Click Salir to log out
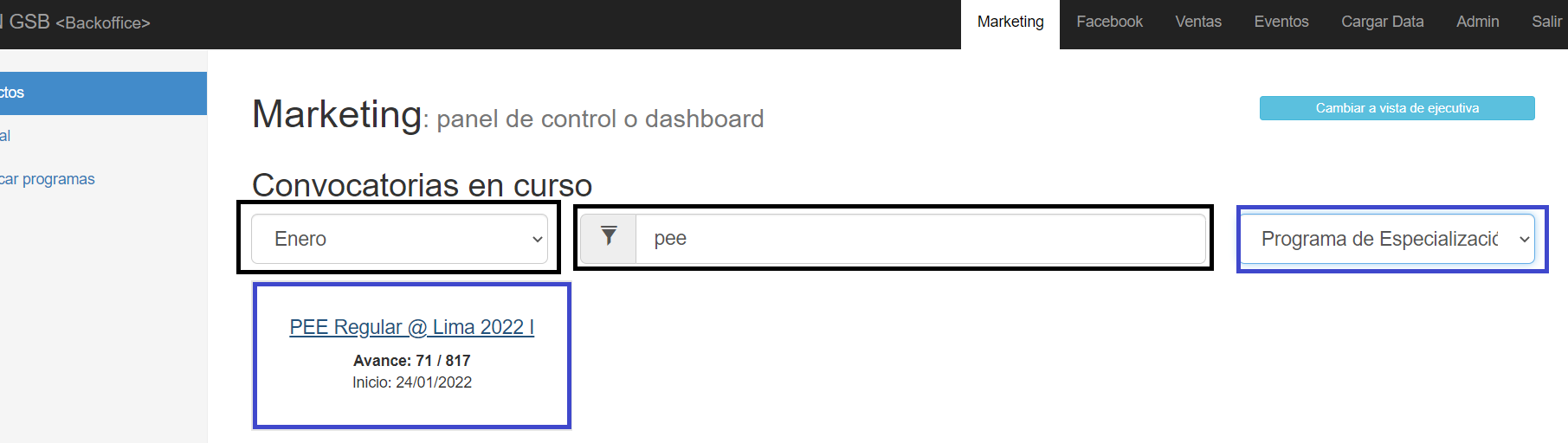Screen dimensions: 1568x443 coord(1546,22)
